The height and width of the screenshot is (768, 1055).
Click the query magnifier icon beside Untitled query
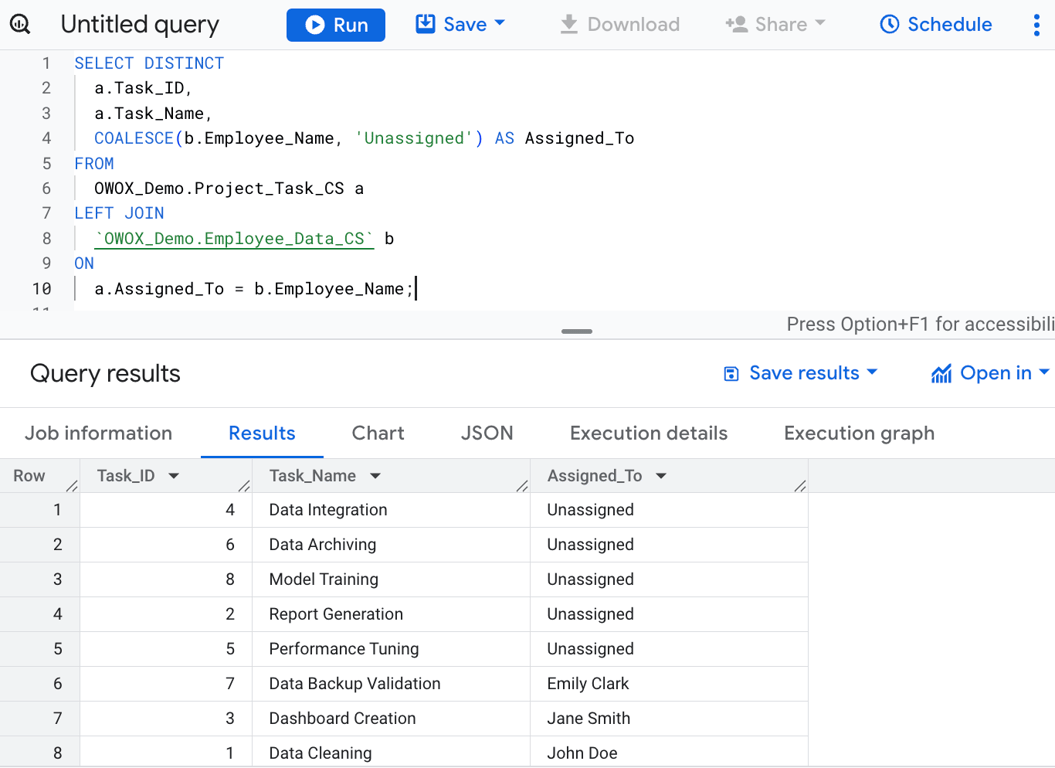(x=20, y=24)
